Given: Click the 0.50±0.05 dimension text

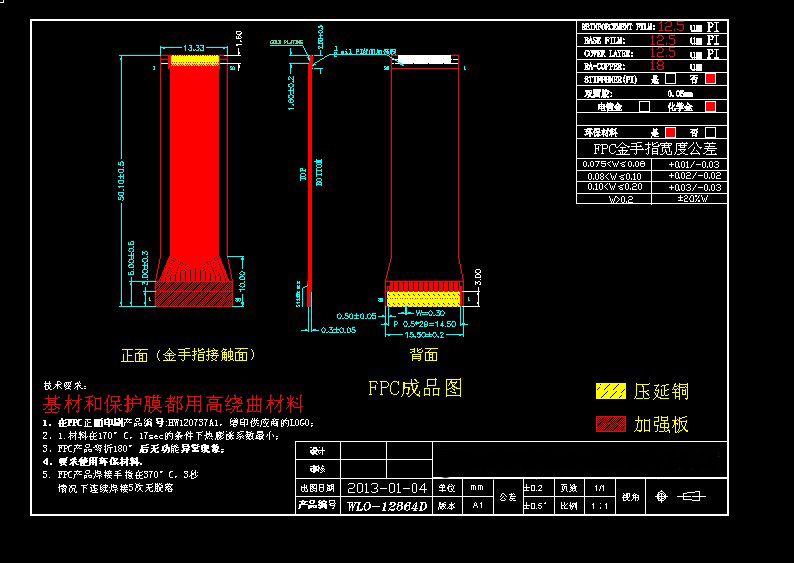Looking at the screenshot, I should [356, 316].
